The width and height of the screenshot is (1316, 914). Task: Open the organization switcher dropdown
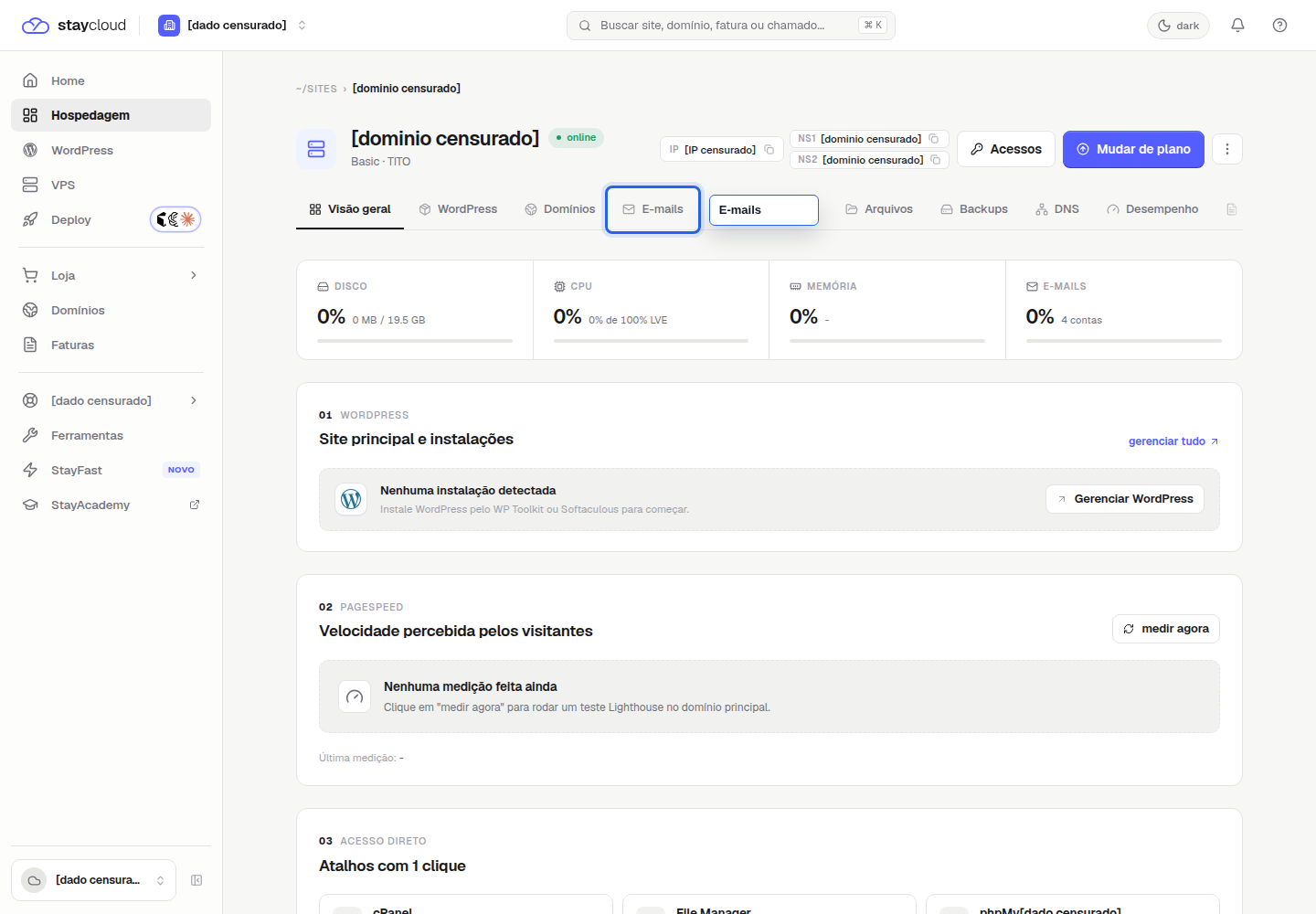click(233, 25)
